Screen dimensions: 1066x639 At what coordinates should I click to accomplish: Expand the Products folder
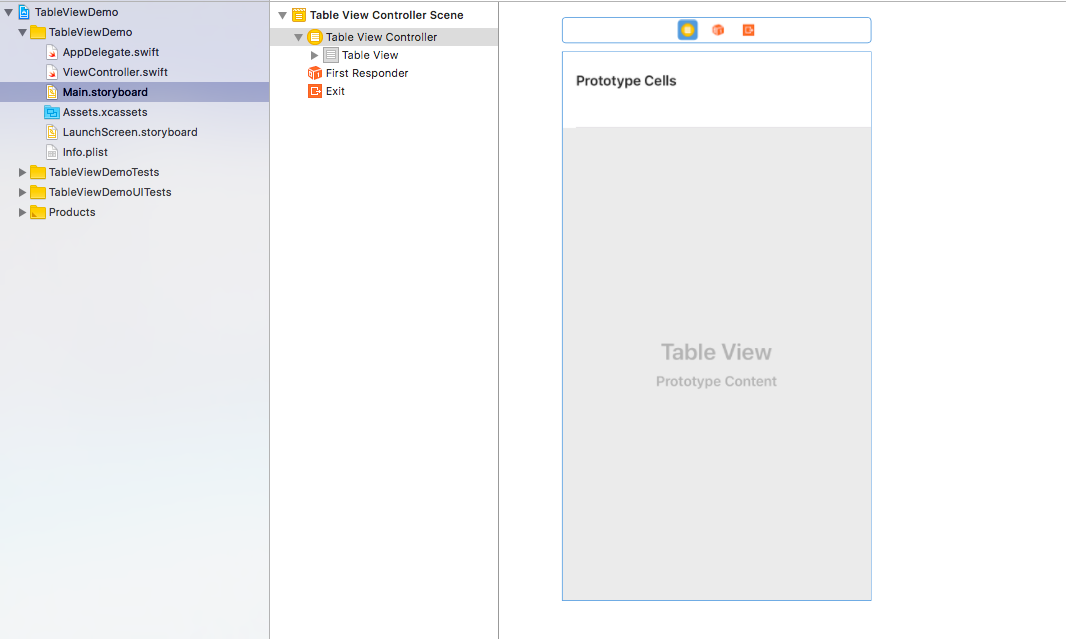[x=23, y=212]
